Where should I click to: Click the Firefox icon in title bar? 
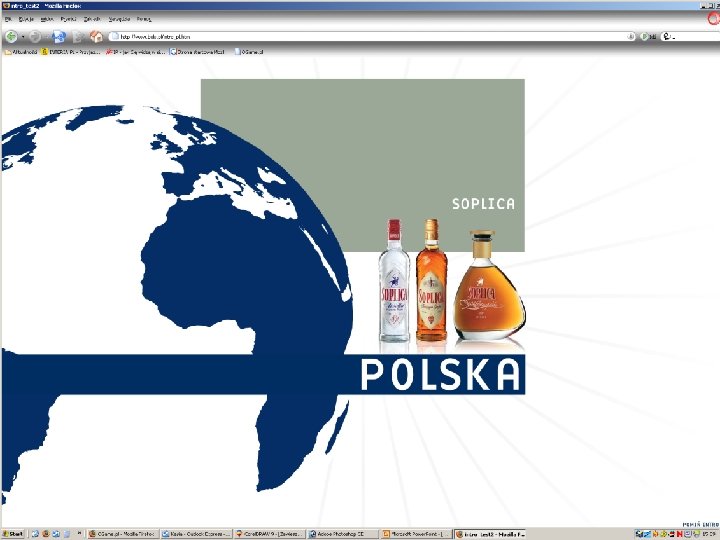pyautogui.click(x=6, y=6)
